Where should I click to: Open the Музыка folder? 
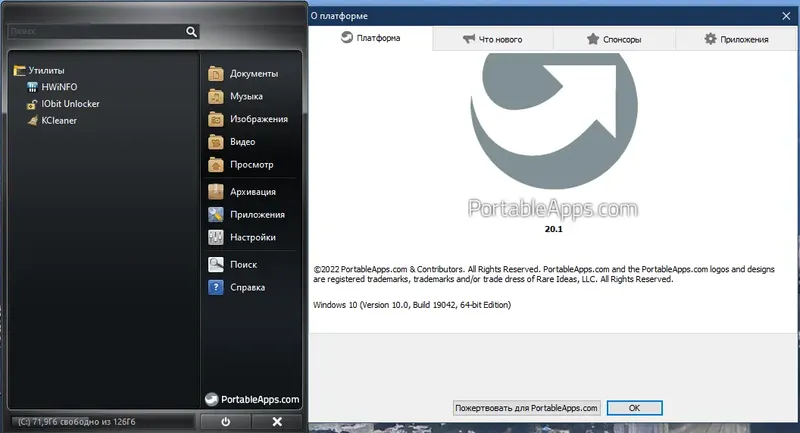click(236, 96)
